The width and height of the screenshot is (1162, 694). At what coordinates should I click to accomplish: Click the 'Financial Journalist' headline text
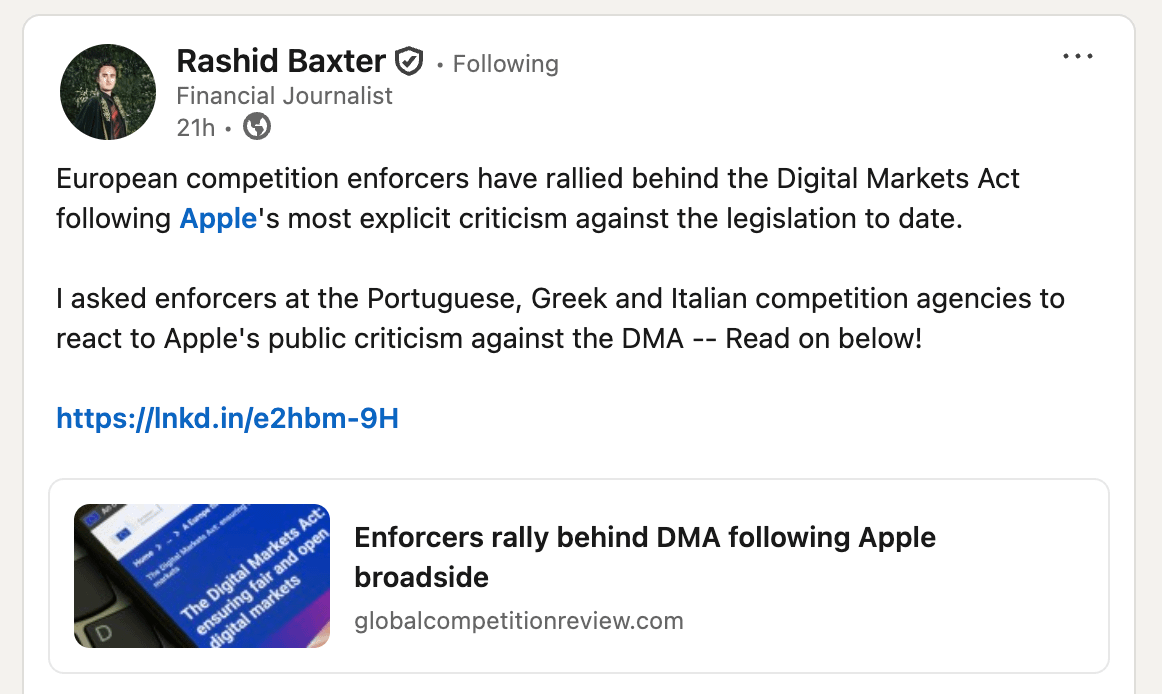284,96
